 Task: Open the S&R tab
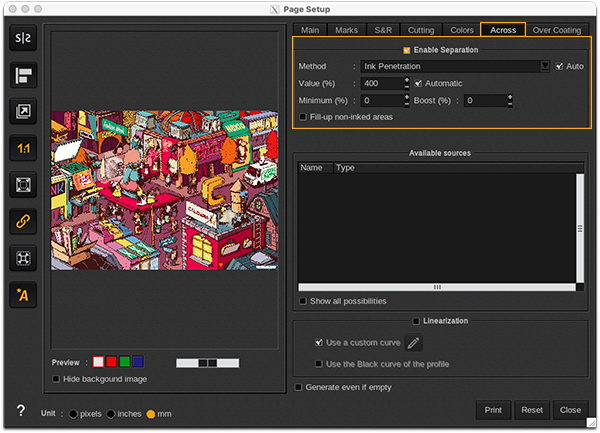(x=383, y=30)
